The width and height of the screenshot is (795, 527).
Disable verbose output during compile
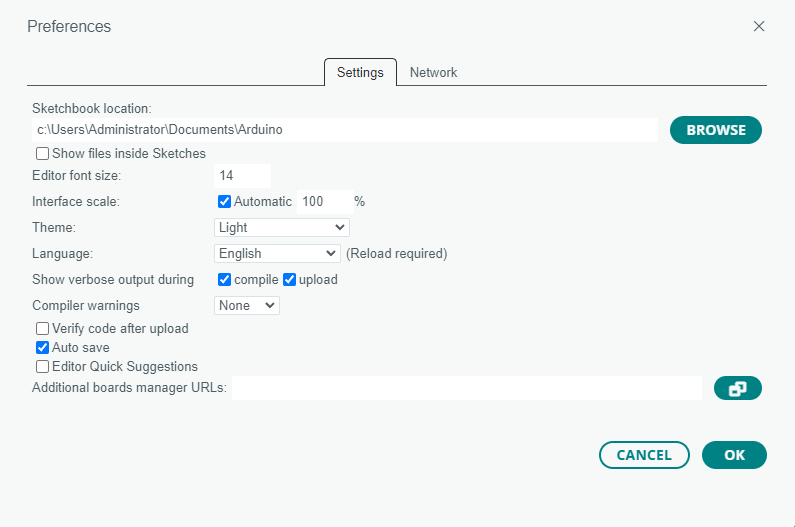tap(224, 280)
